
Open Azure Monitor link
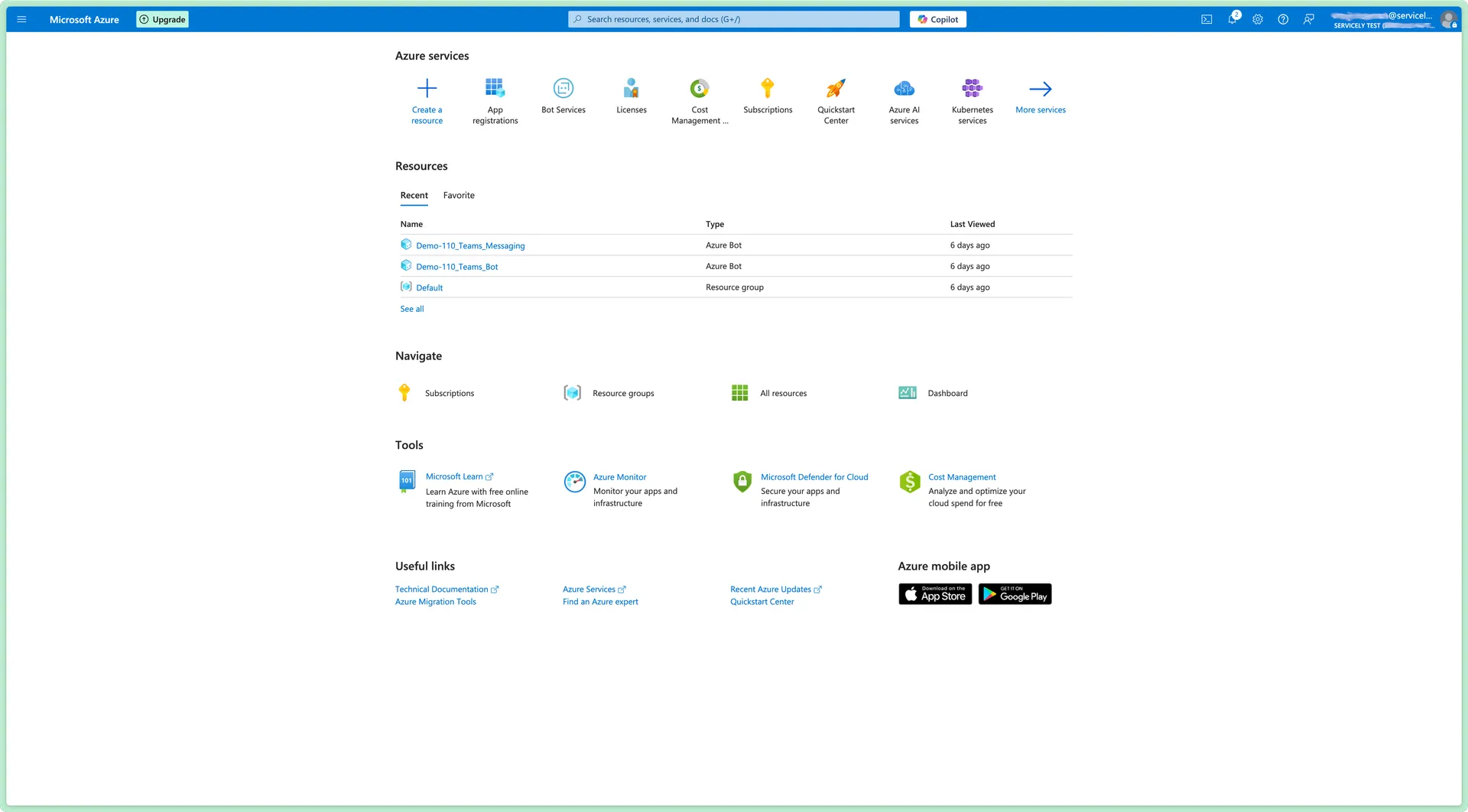[x=619, y=477]
